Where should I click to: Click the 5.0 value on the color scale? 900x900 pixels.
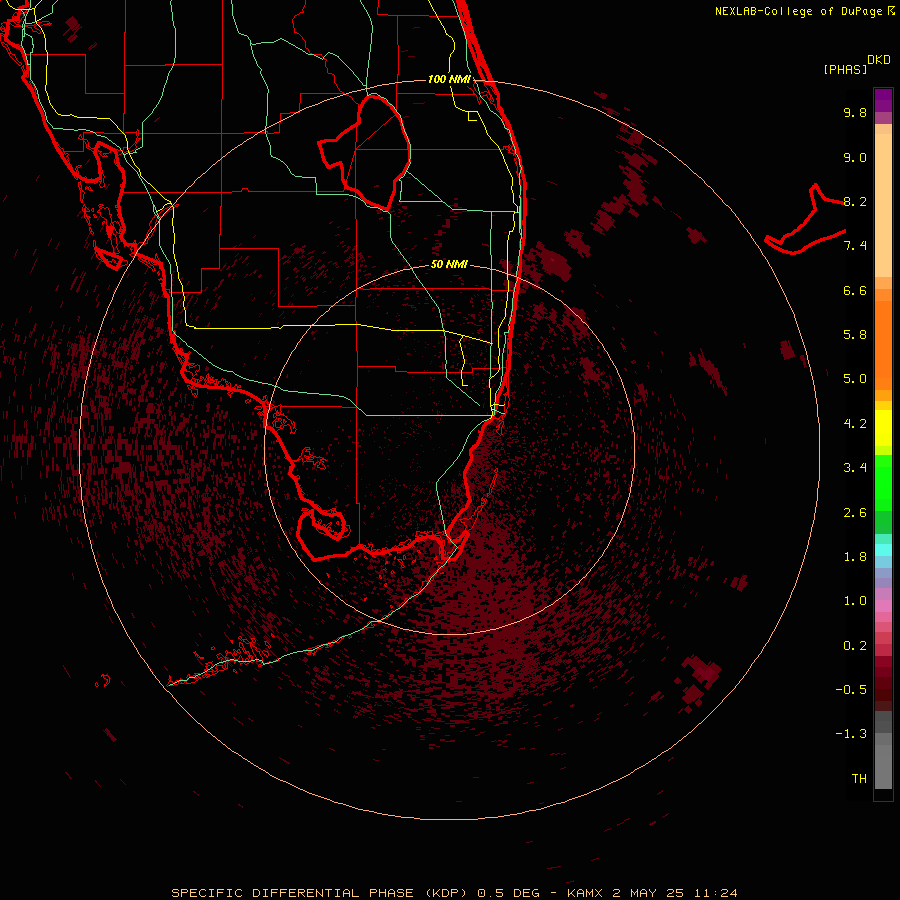click(855, 379)
